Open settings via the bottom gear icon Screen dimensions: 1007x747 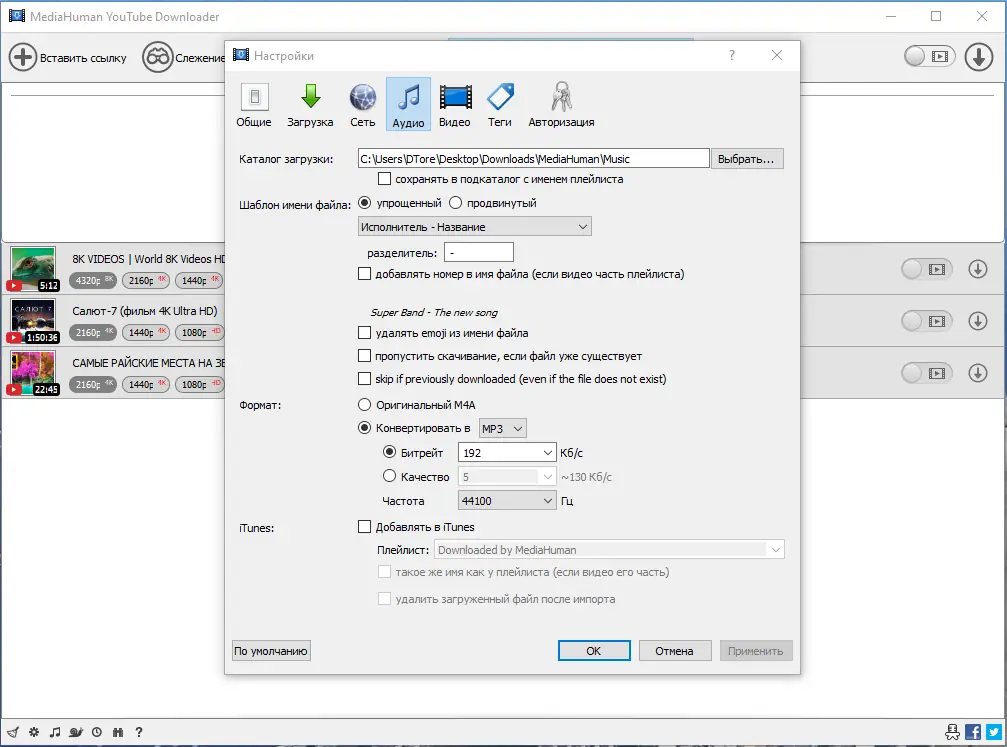click(x=34, y=732)
